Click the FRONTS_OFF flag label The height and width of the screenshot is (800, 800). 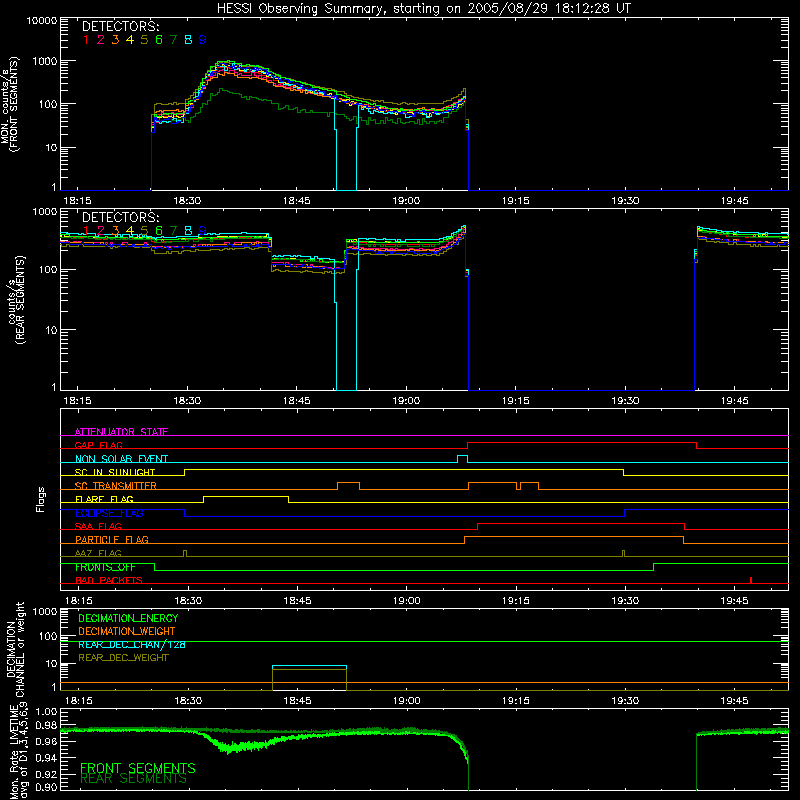click(105, 567)
